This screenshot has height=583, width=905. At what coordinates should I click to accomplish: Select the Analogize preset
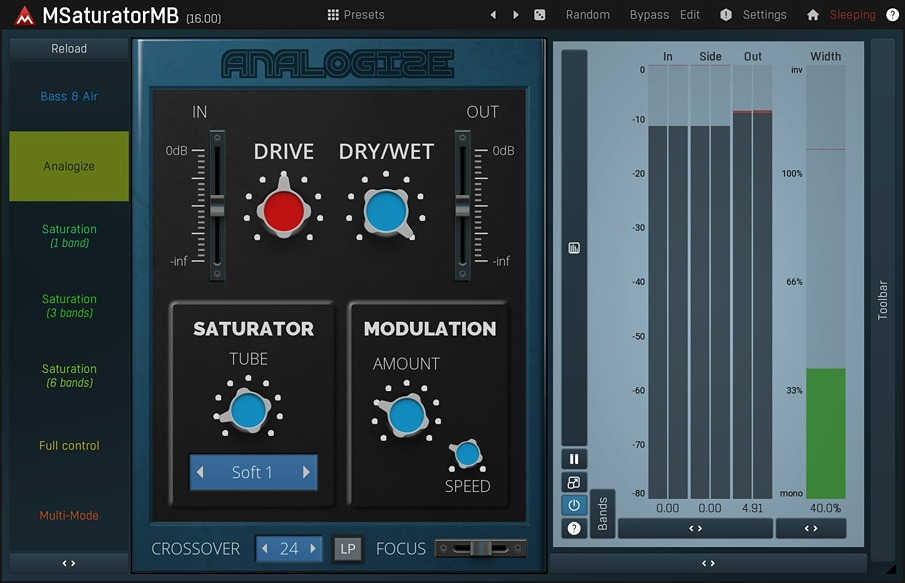[x=68, y=166]
